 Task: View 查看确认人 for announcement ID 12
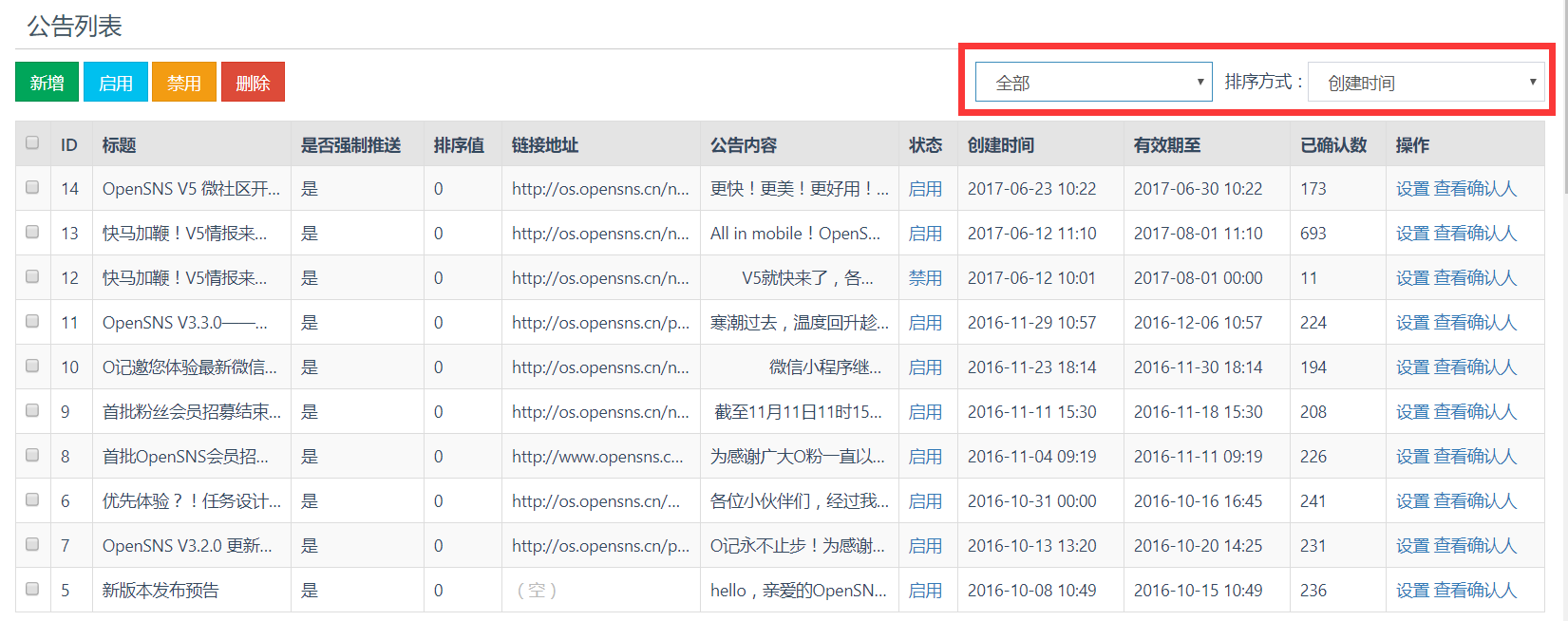click(x=1475, y=278)
